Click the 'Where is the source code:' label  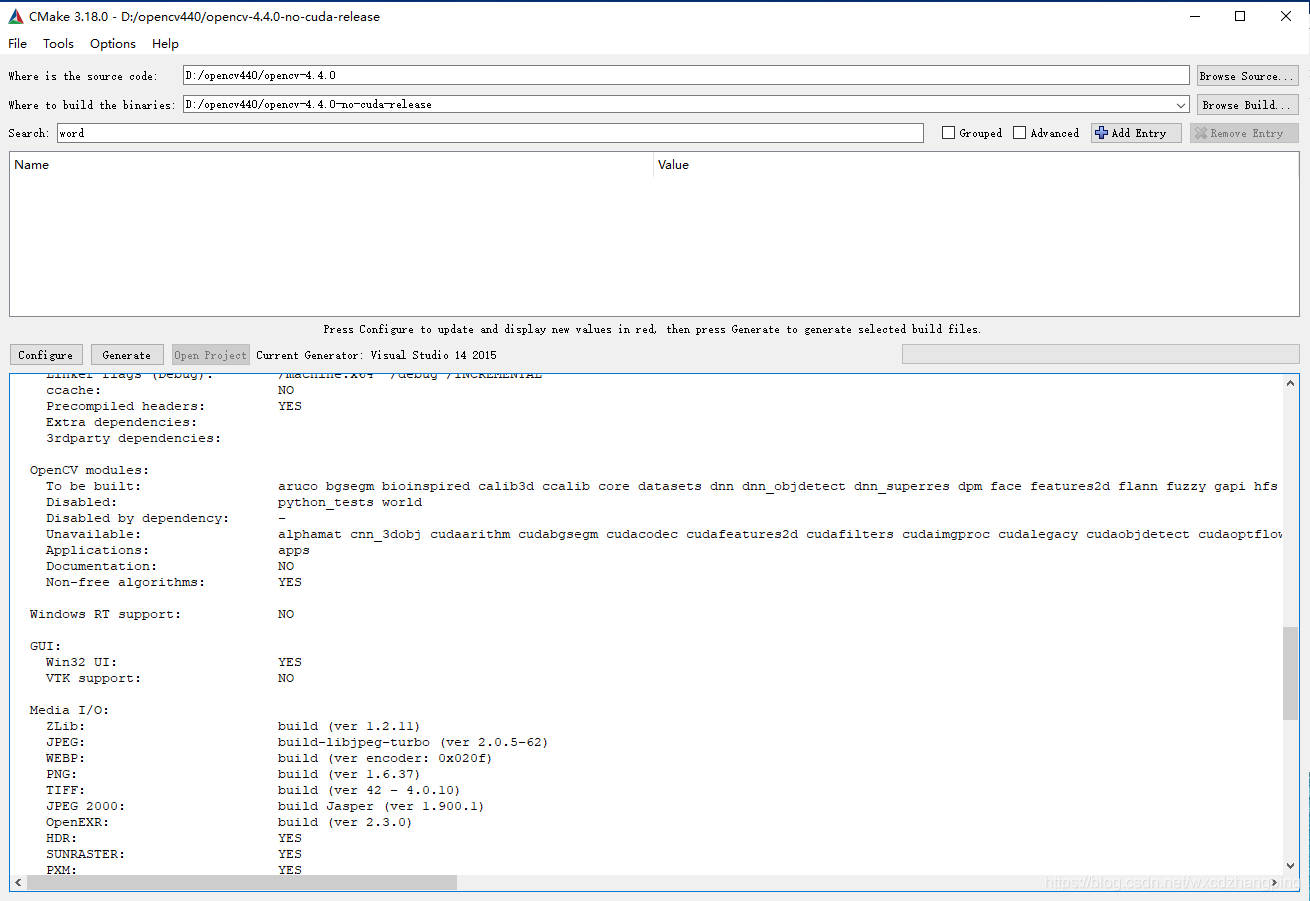coord(83,76)
